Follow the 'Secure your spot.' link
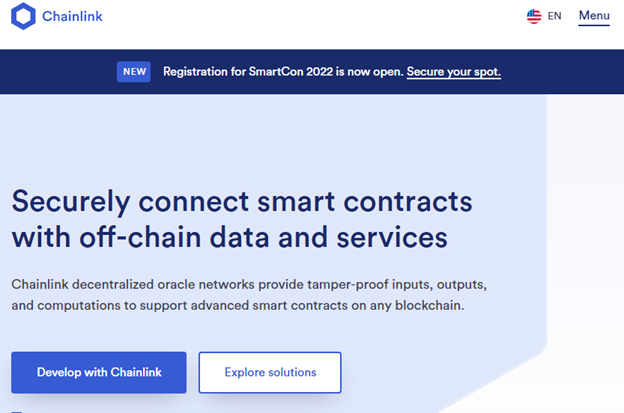 (x=453, y=72)
